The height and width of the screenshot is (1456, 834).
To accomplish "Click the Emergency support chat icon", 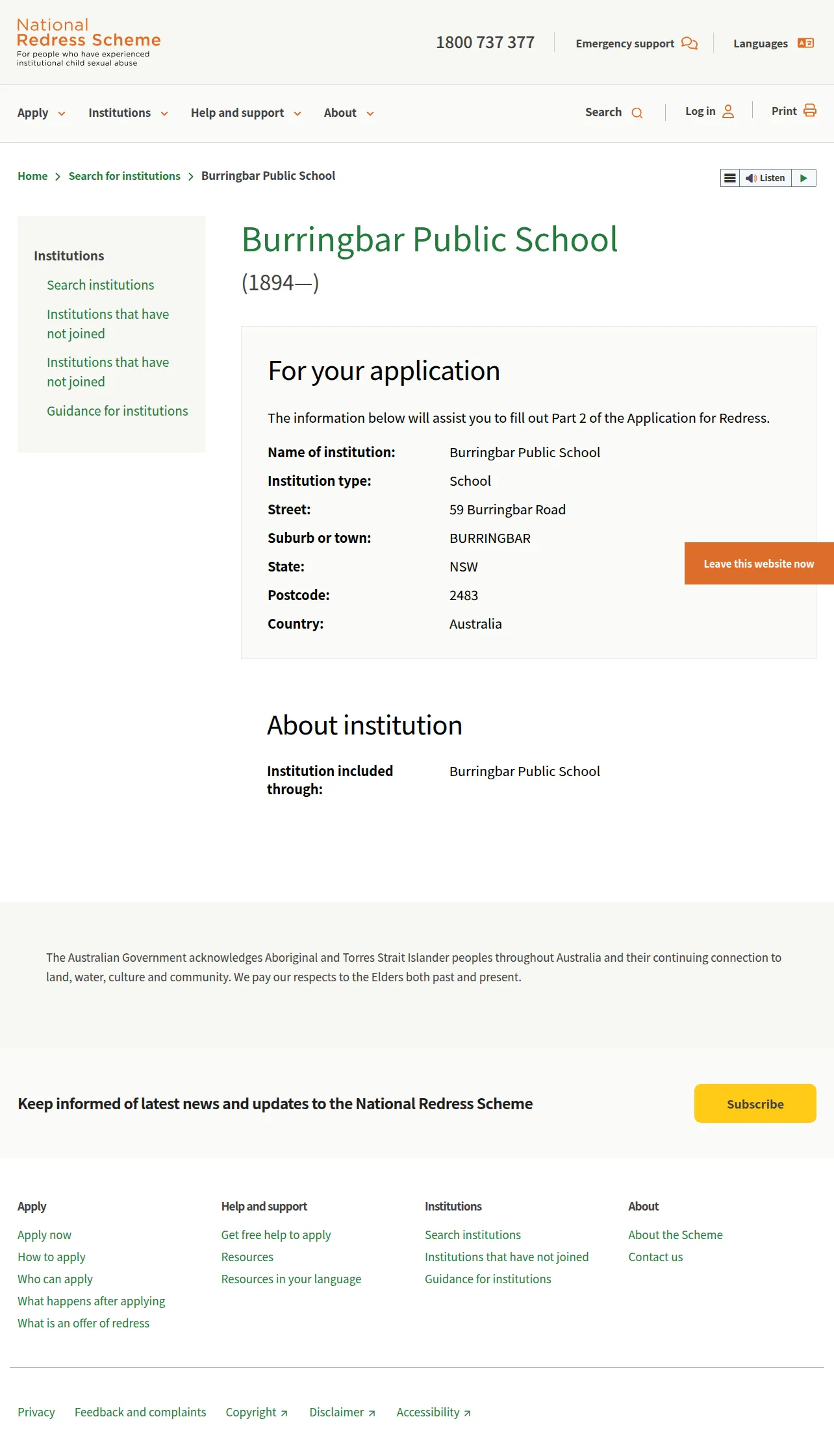I will point(689,44).
